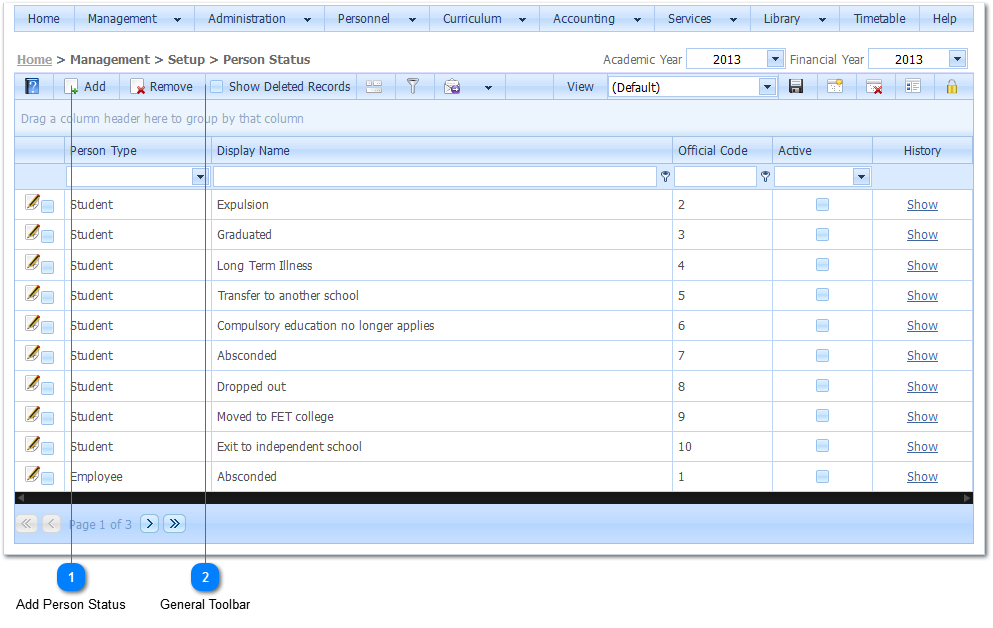993x628 pixels.
Task: Click the padlock icon in the toolbar
Action: pyautogui.click(x=951, y=86)
